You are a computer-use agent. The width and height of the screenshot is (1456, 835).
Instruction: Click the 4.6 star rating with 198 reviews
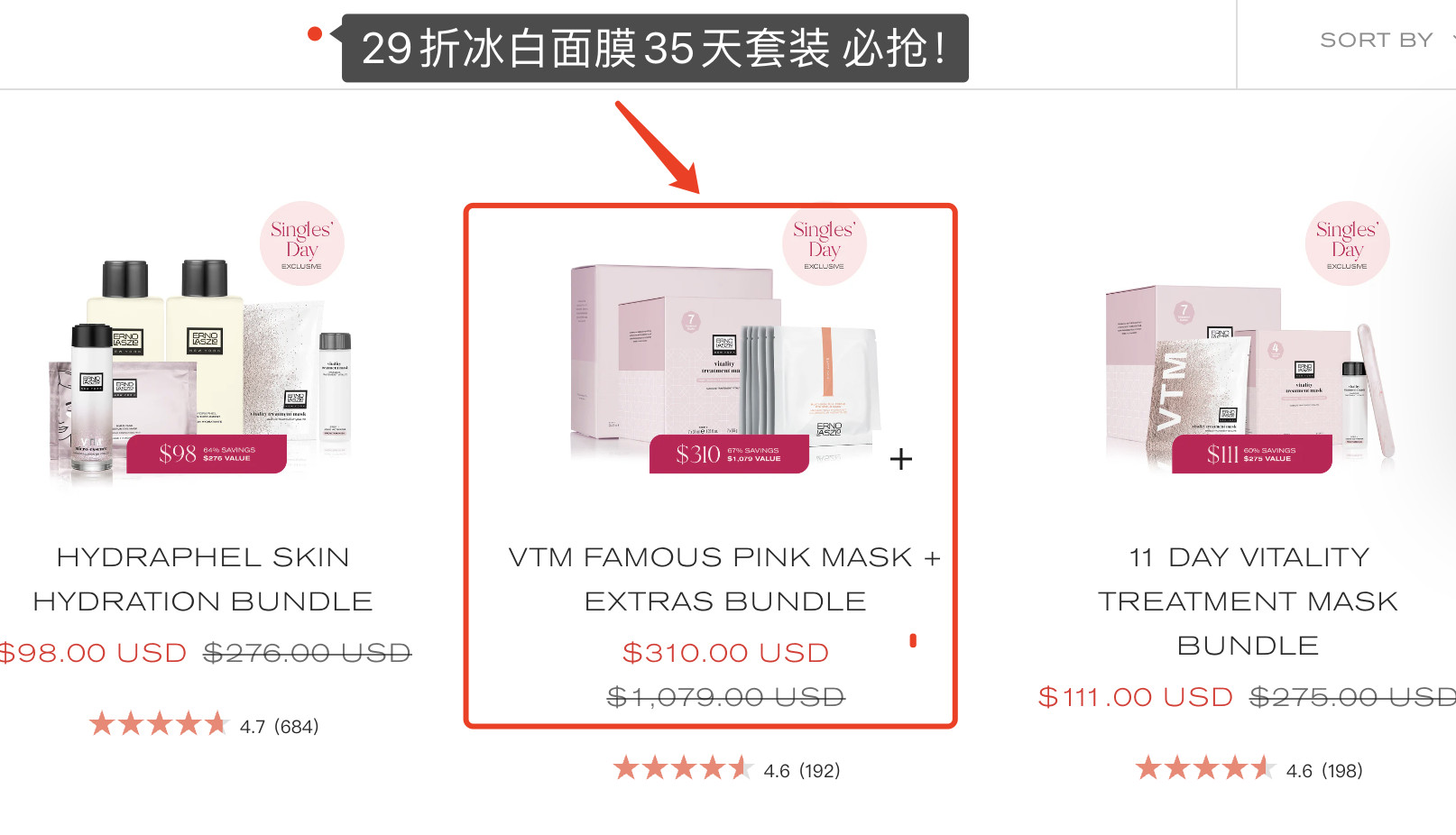1249,769
